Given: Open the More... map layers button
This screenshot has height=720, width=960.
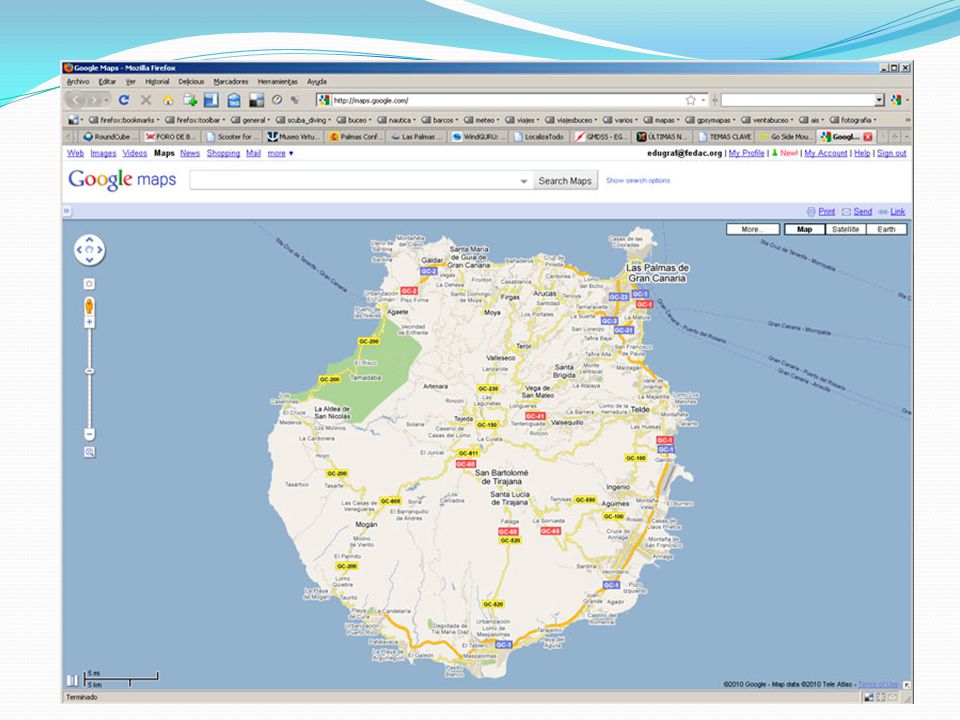Looking at the screenshot, I should 752,229.
